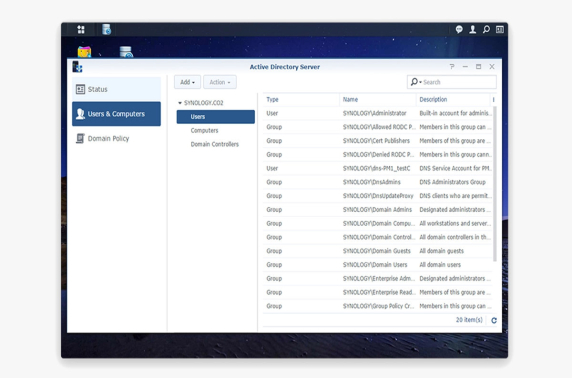Click the 'DNS Service Account' description cell
Image resolution: width=572 pixels, height=378 pixels.
pos(455,168)
